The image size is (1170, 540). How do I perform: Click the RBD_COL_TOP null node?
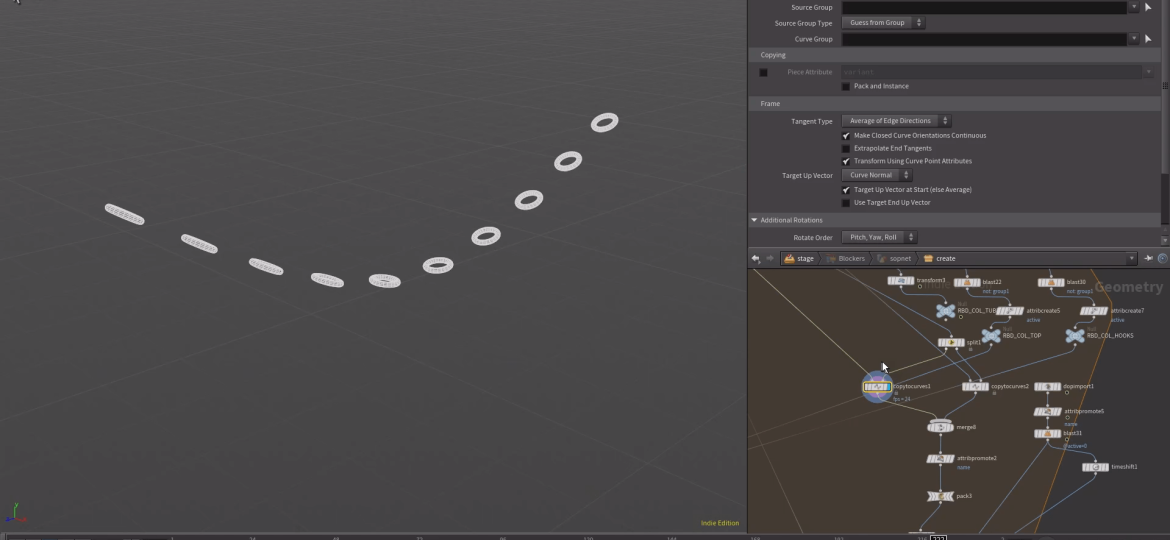[990, 336]
